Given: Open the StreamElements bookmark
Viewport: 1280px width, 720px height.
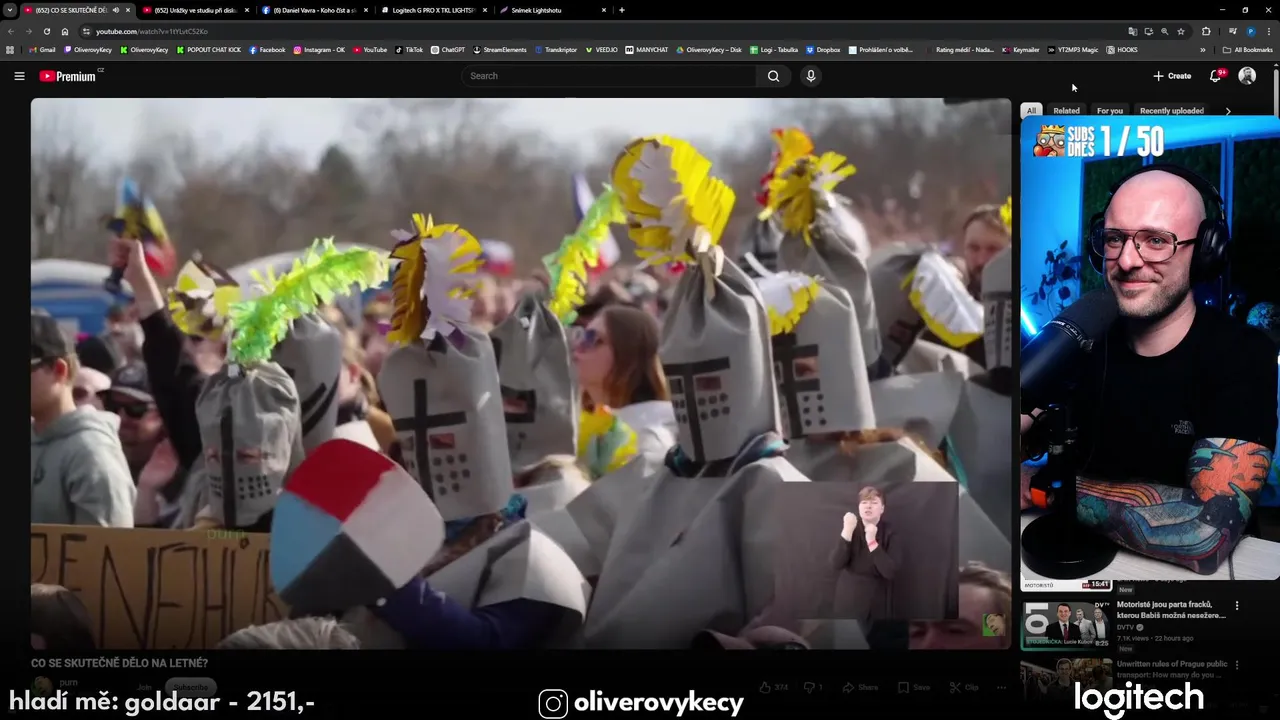Looking at the screenshot, I should [499, 49].
